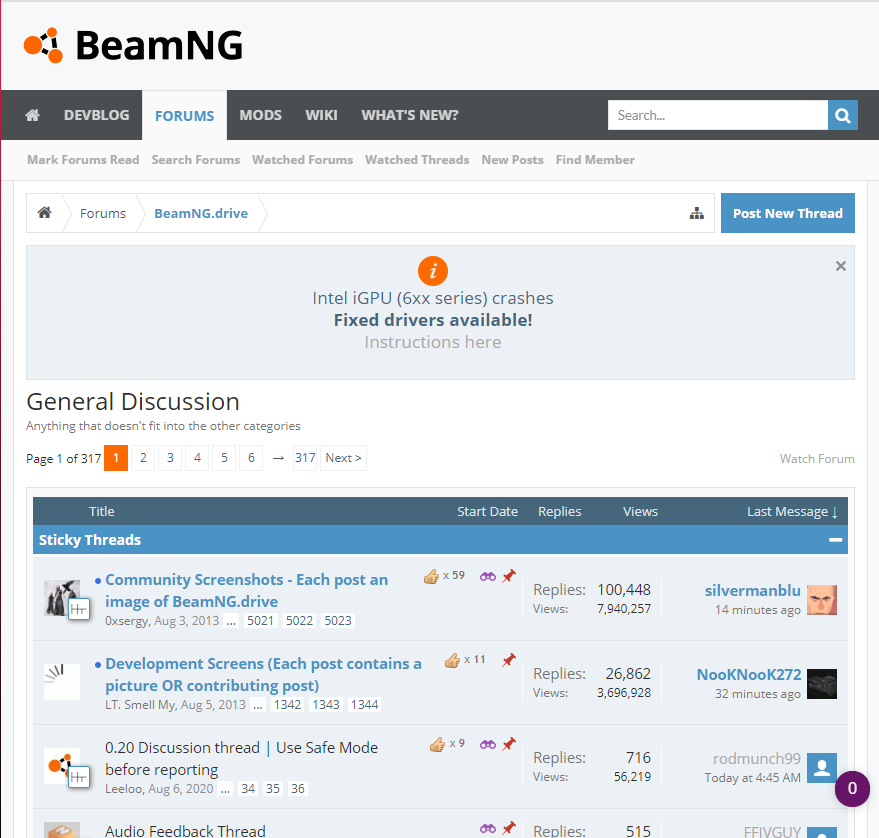Open the DEVBLOG tab
The width and height of the screenshot is (879, 838).
(96, 115)
